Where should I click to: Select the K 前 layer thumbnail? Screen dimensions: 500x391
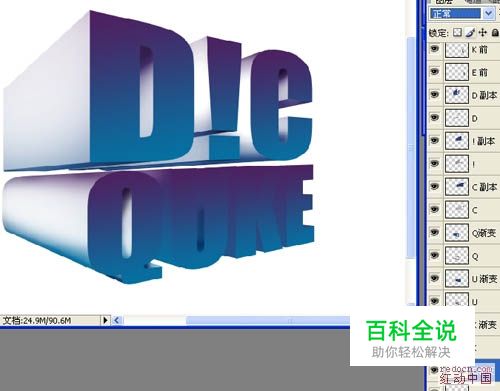click(457, 49)
